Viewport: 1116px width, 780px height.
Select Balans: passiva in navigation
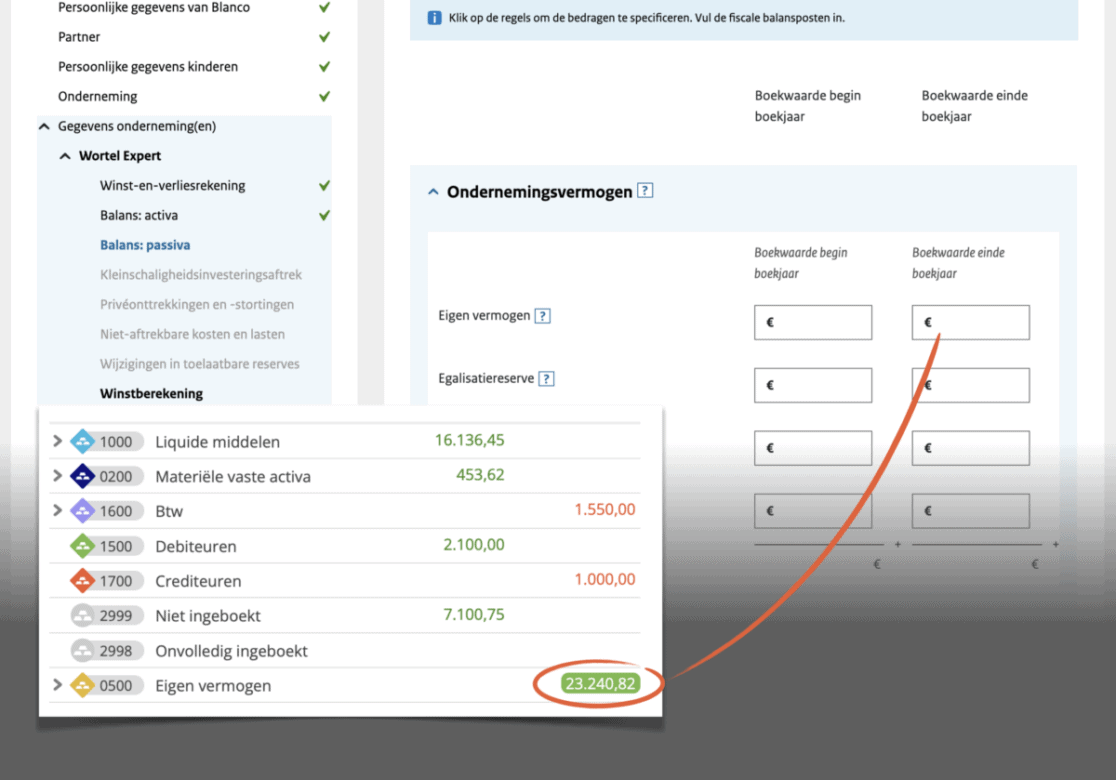[145, 245]
